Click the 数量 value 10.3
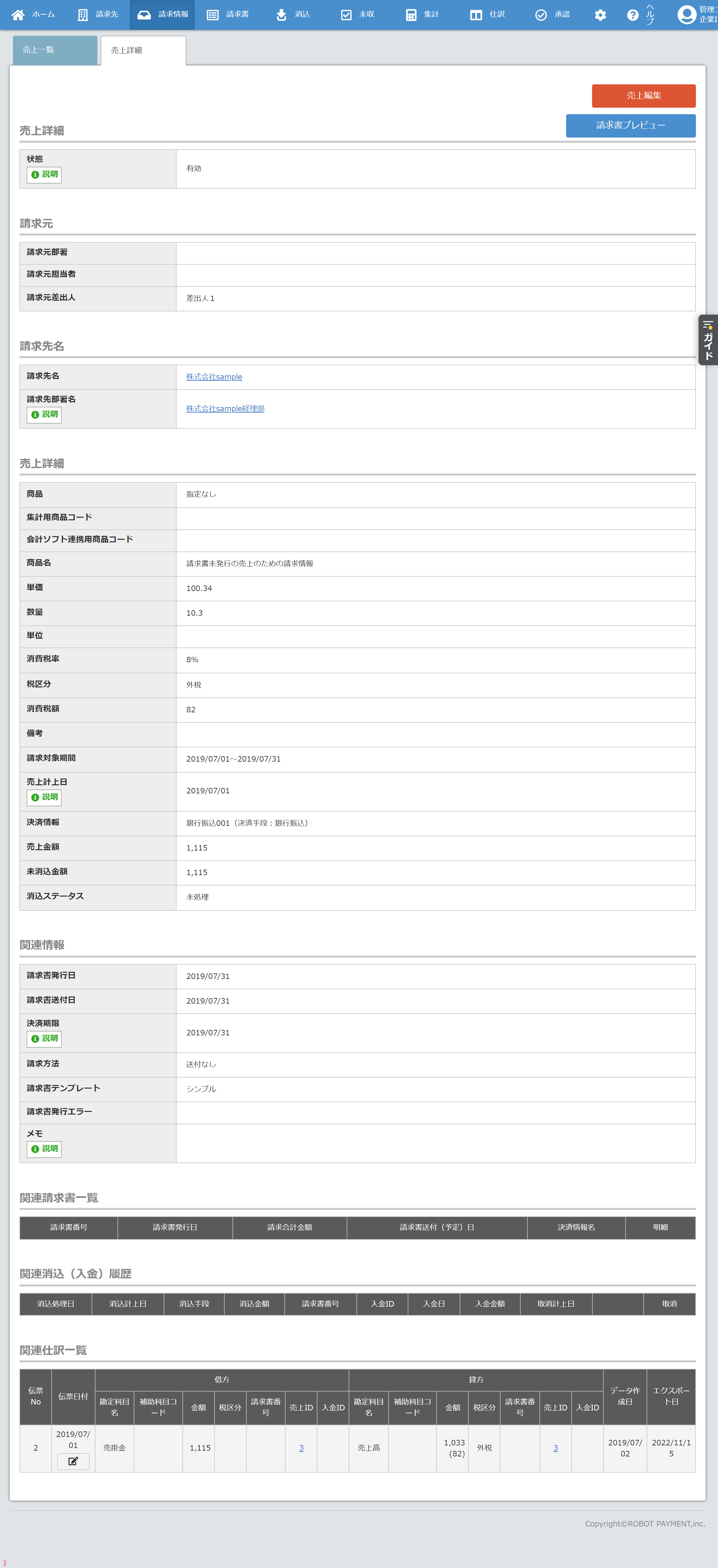This screenshot has height=1568, width=718. point(194,614)
